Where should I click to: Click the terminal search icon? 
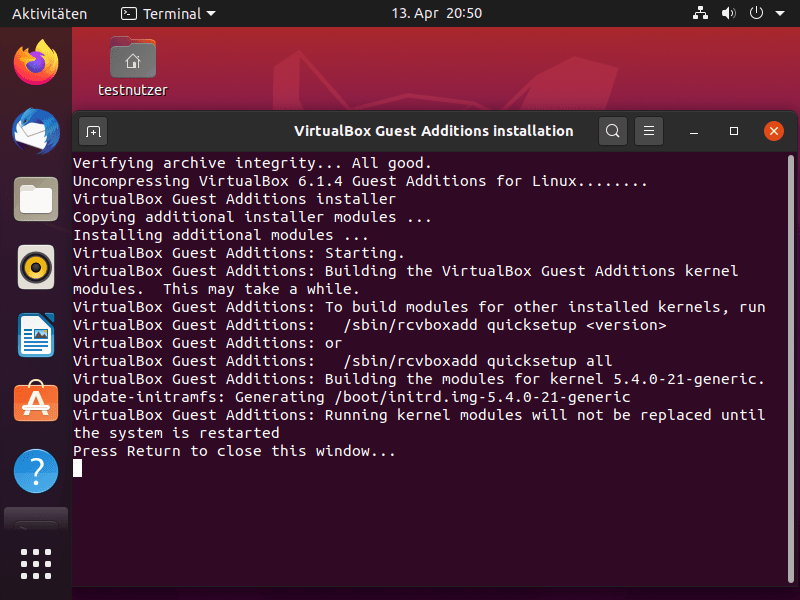613,131
